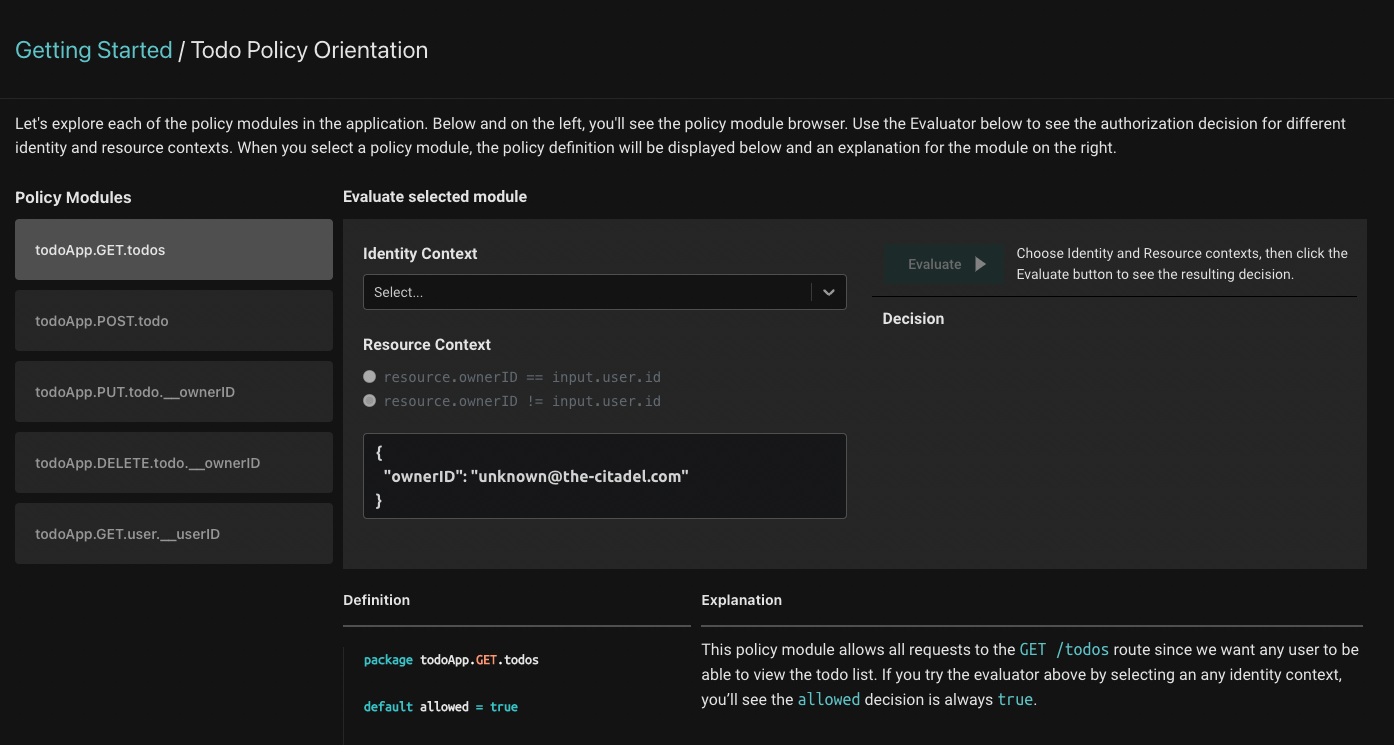Click the Todo Policy Orientation page title
The image size is (1394, 745).
(309, 50)
